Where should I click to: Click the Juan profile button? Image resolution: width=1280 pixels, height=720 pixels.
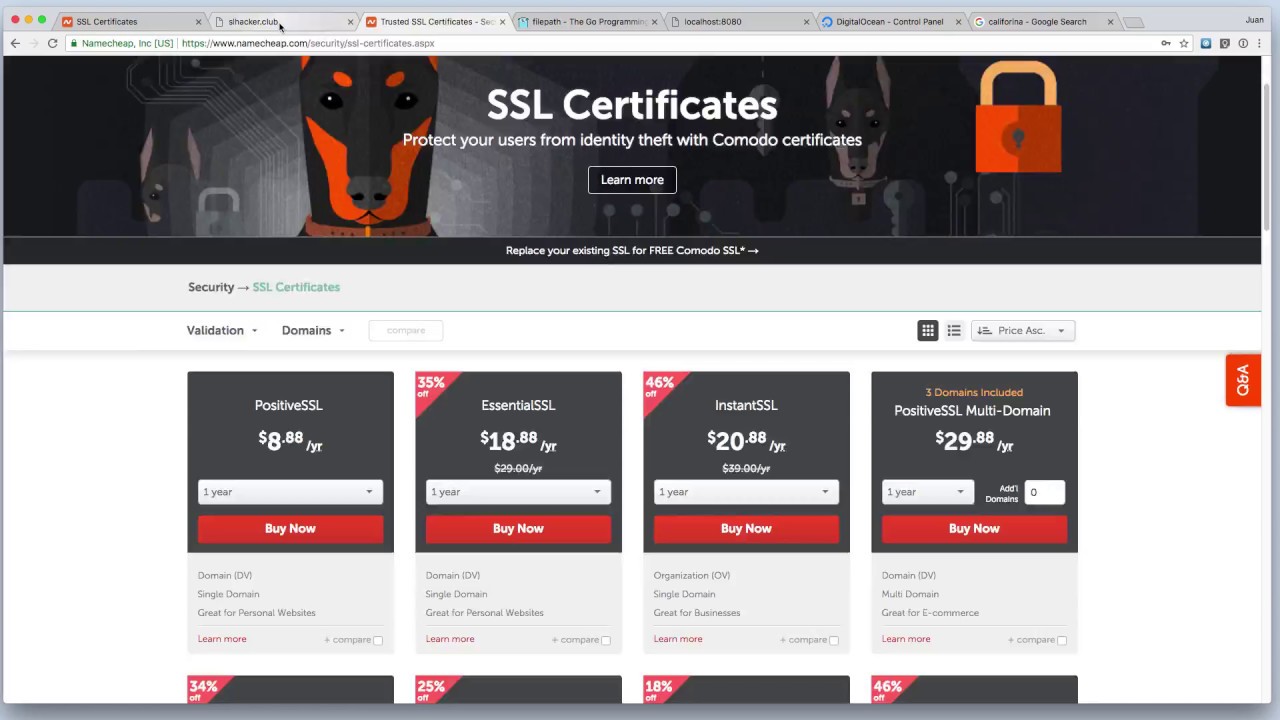1254,20
